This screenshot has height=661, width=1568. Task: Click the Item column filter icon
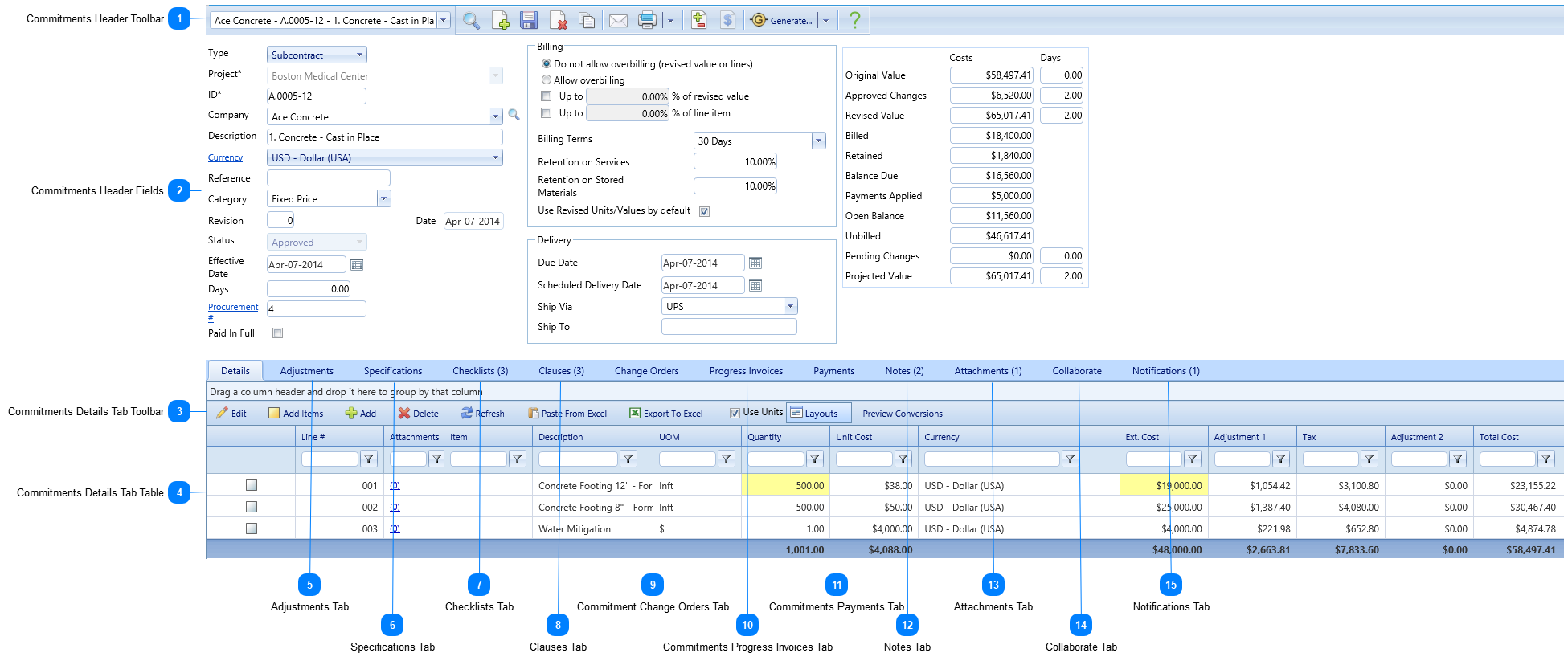518,459
